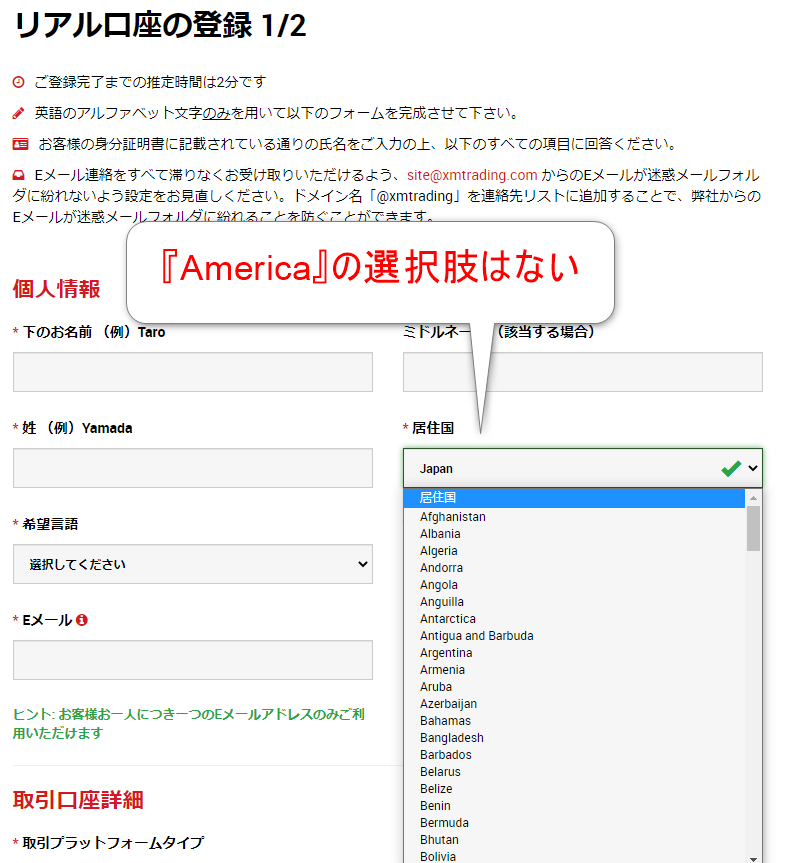Click the 取引プラットフォームタイプ label
The image size is (796, 863).
[113, 843]
